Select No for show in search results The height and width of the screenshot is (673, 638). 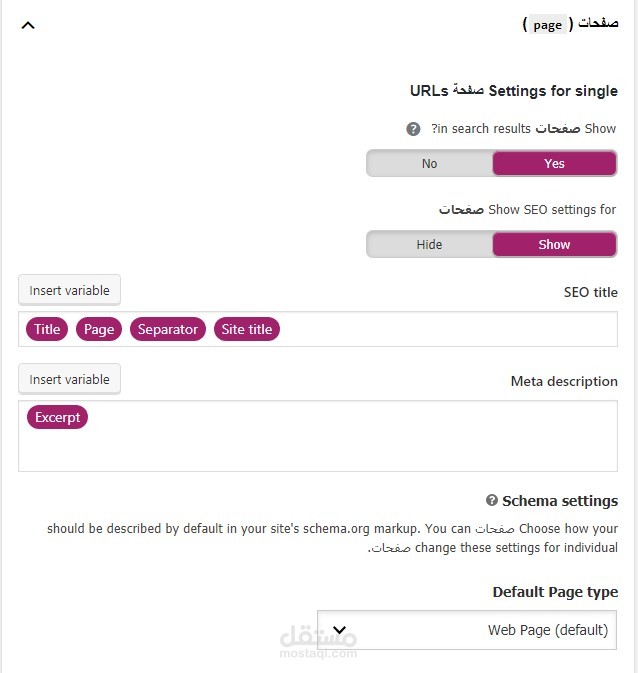429,163
